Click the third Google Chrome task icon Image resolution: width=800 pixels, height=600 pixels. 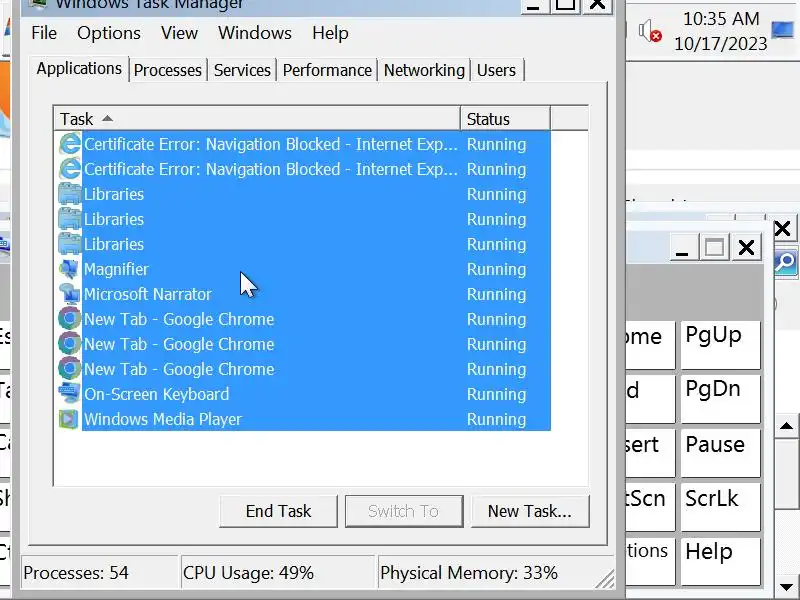[x=70, y=369]
